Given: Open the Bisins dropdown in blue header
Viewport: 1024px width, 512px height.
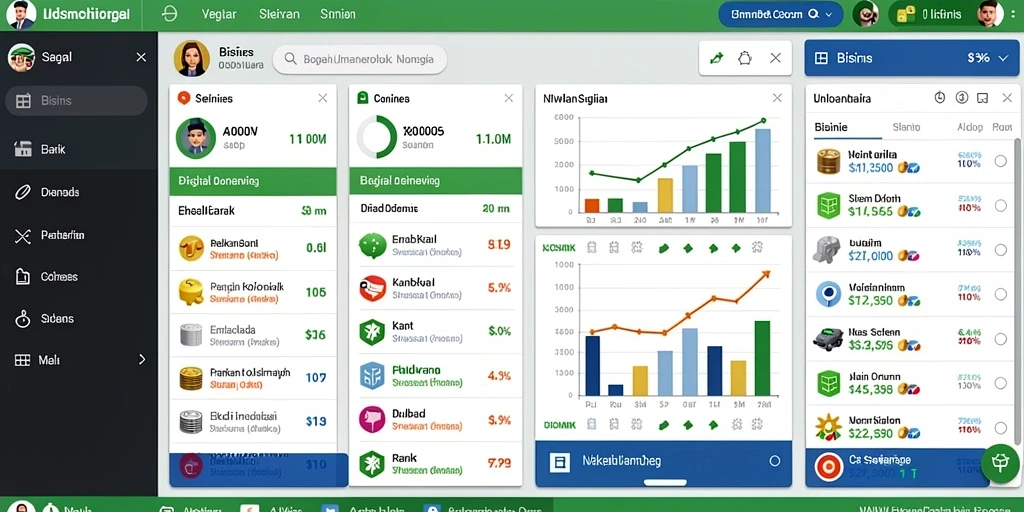Looking at the screenshot, I should pyautogui.click(x=1004, y=58).
